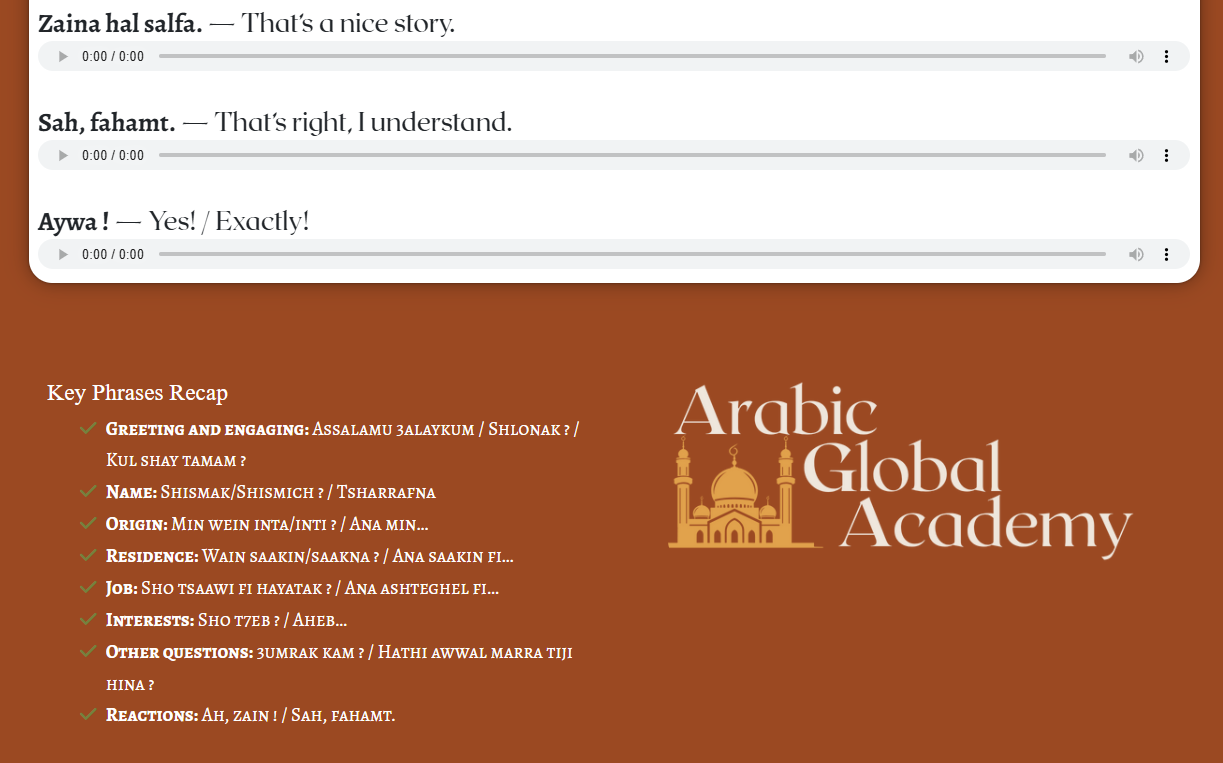
Task: Seek within the 'Aywa' audio timeline
Action: point(632,255)
